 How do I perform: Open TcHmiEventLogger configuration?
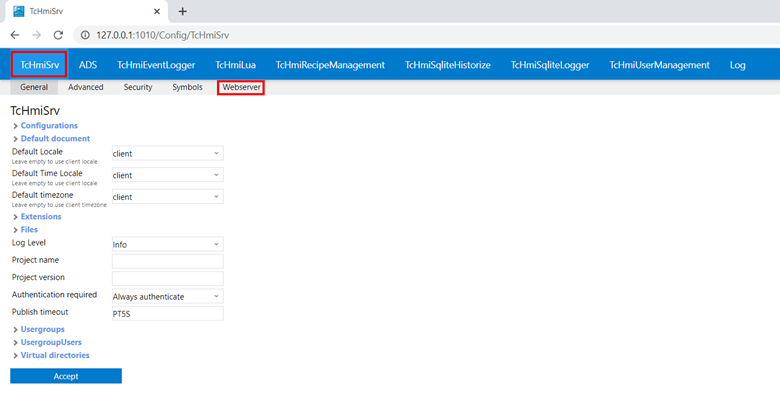click(156, 65)
